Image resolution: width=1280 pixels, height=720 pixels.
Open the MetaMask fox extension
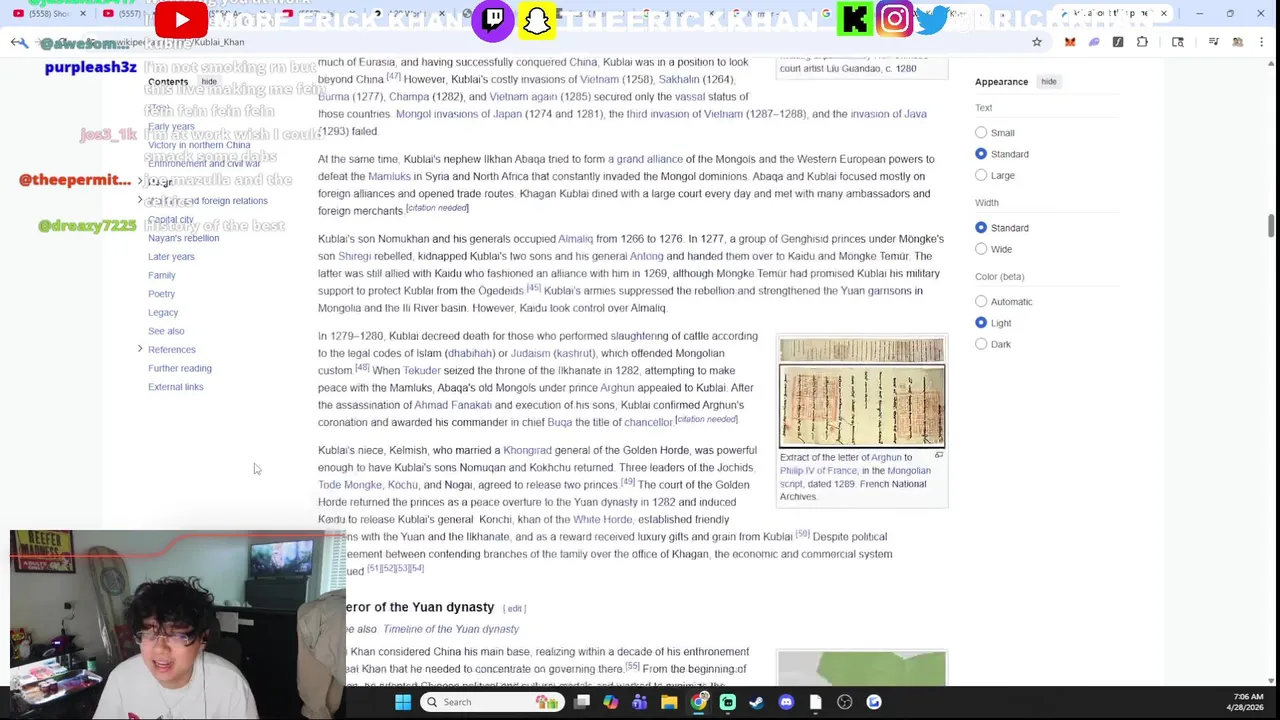pos(1070,42)
